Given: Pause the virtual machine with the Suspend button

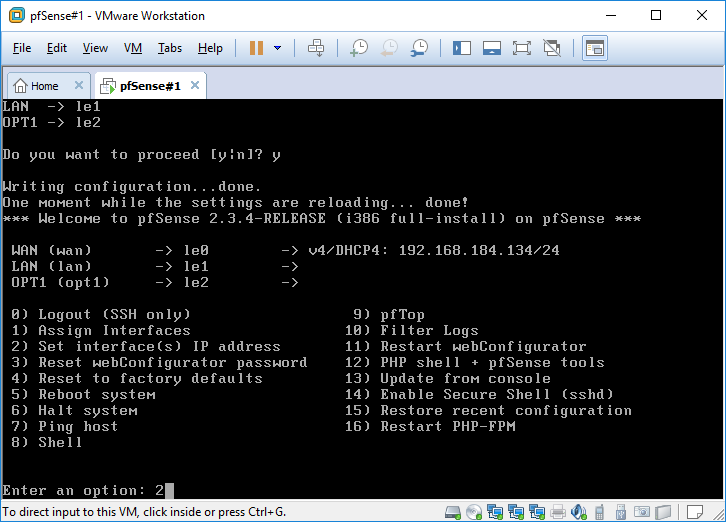Looking at the screenshot, I should coord(256,48).
